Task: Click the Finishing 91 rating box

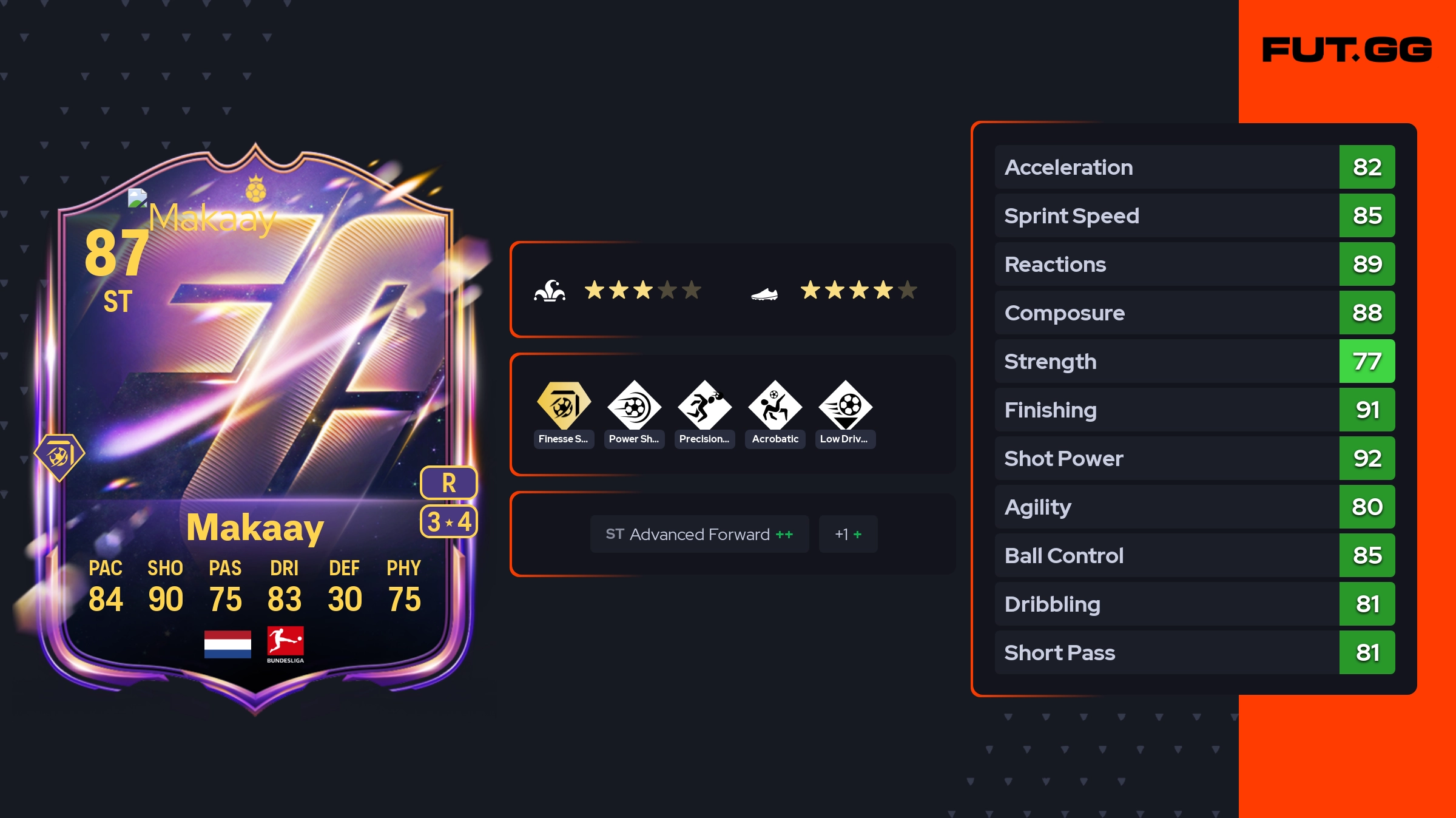Action: (1367, 410)
